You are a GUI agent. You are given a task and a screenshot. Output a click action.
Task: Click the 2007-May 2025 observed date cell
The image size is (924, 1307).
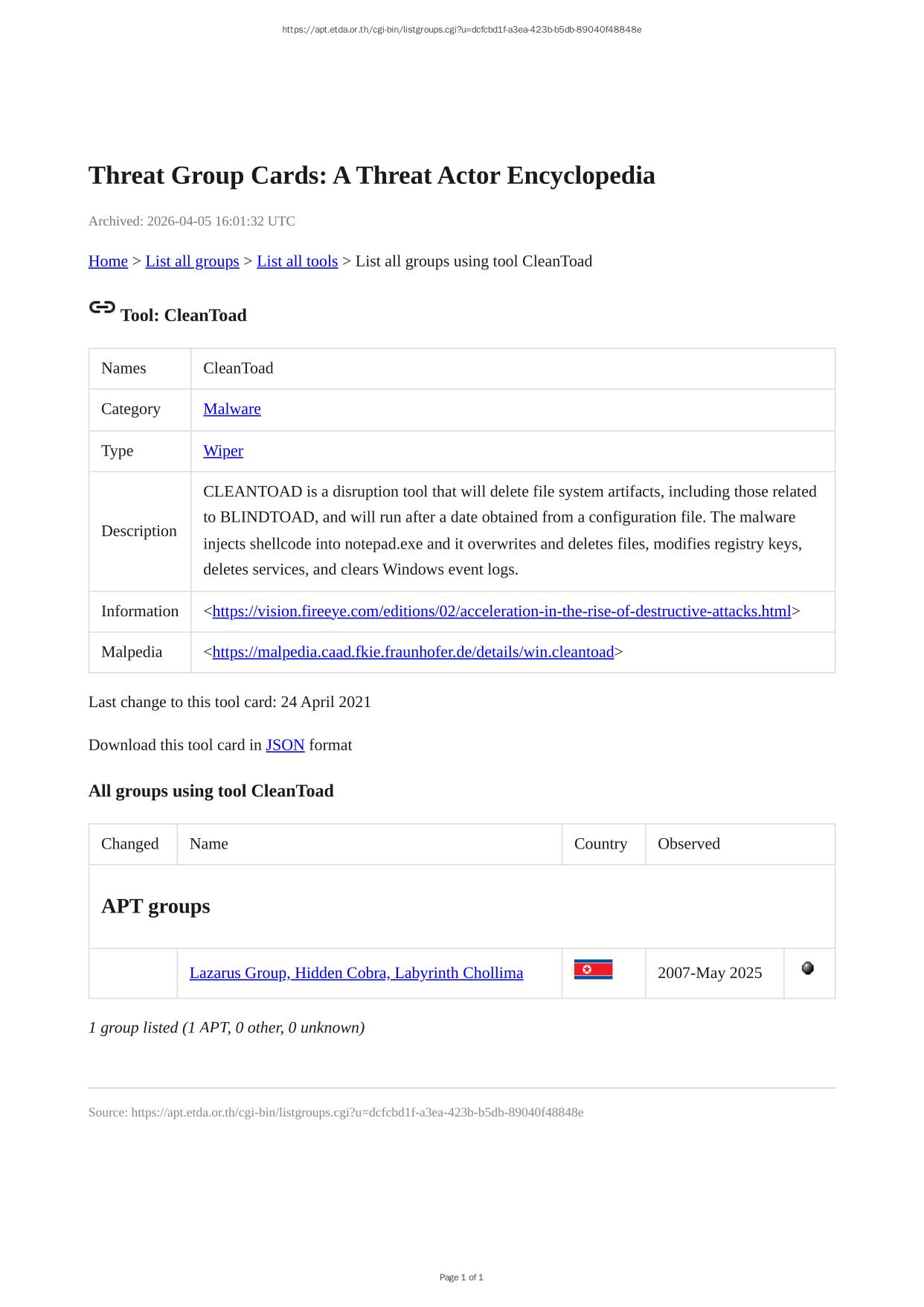(x=709, y=973)
